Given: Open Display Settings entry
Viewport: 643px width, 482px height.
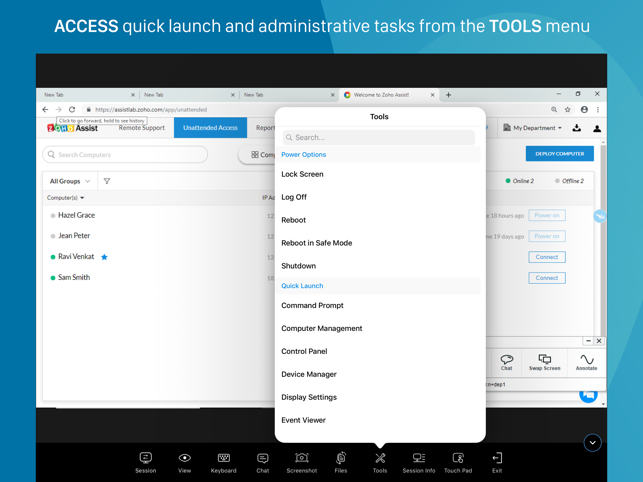Looking at the screenshot, I should coord(309,397).
